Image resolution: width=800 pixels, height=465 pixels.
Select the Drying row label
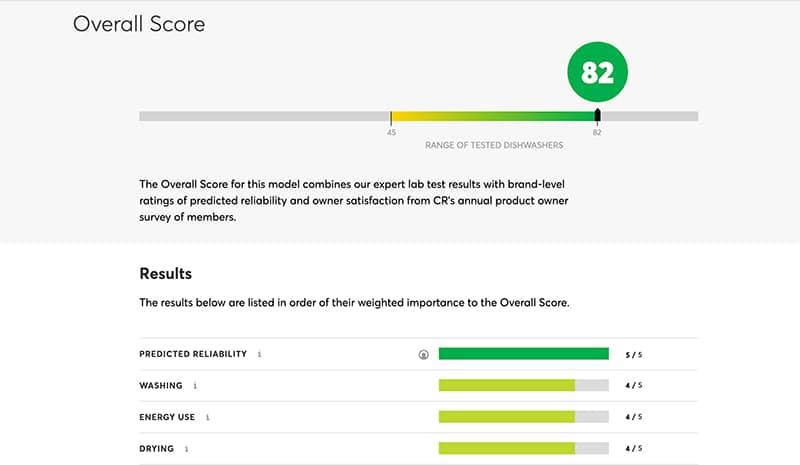(157, 449)
